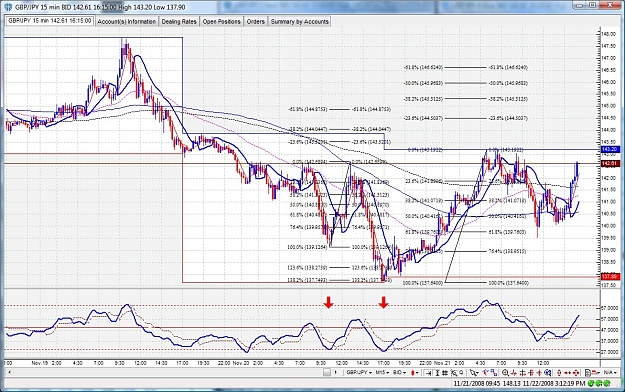This screenshot has height=392, width=625.
Task: Open the Dealing Rates tab
Action: point(179,22)
